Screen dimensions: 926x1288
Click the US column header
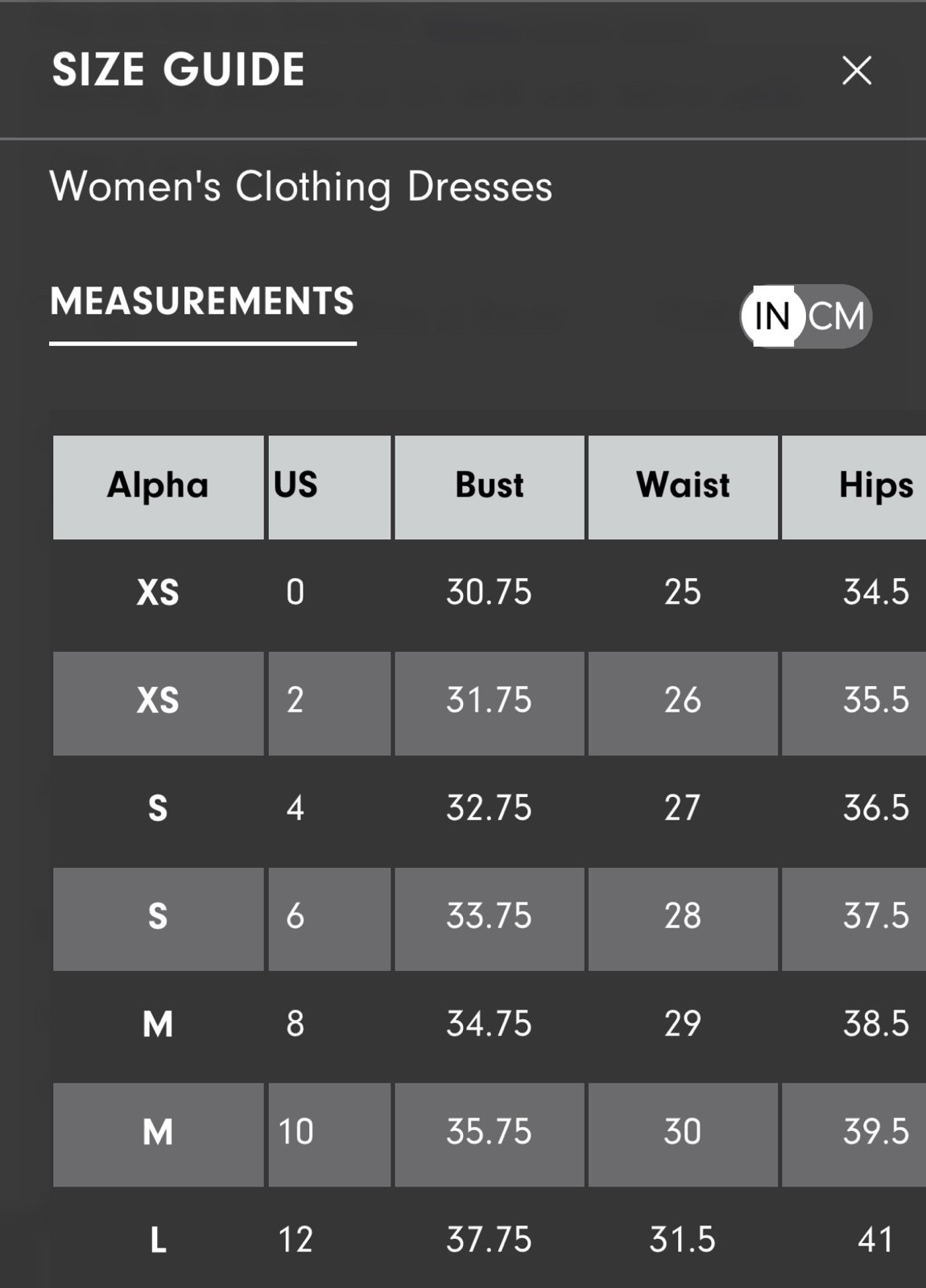point(329,486)
